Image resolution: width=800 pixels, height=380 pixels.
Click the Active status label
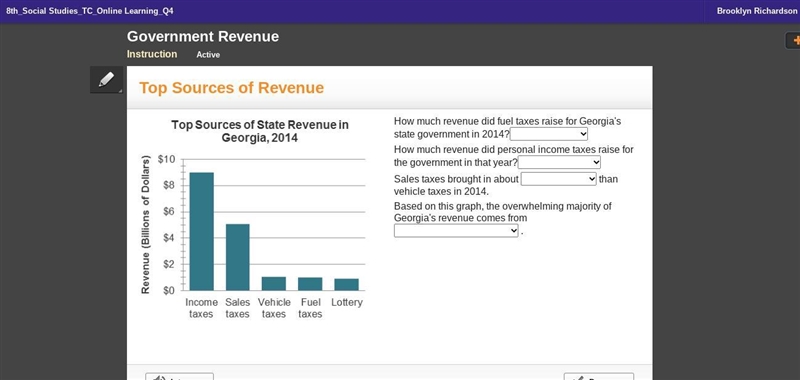click(208, 55)
